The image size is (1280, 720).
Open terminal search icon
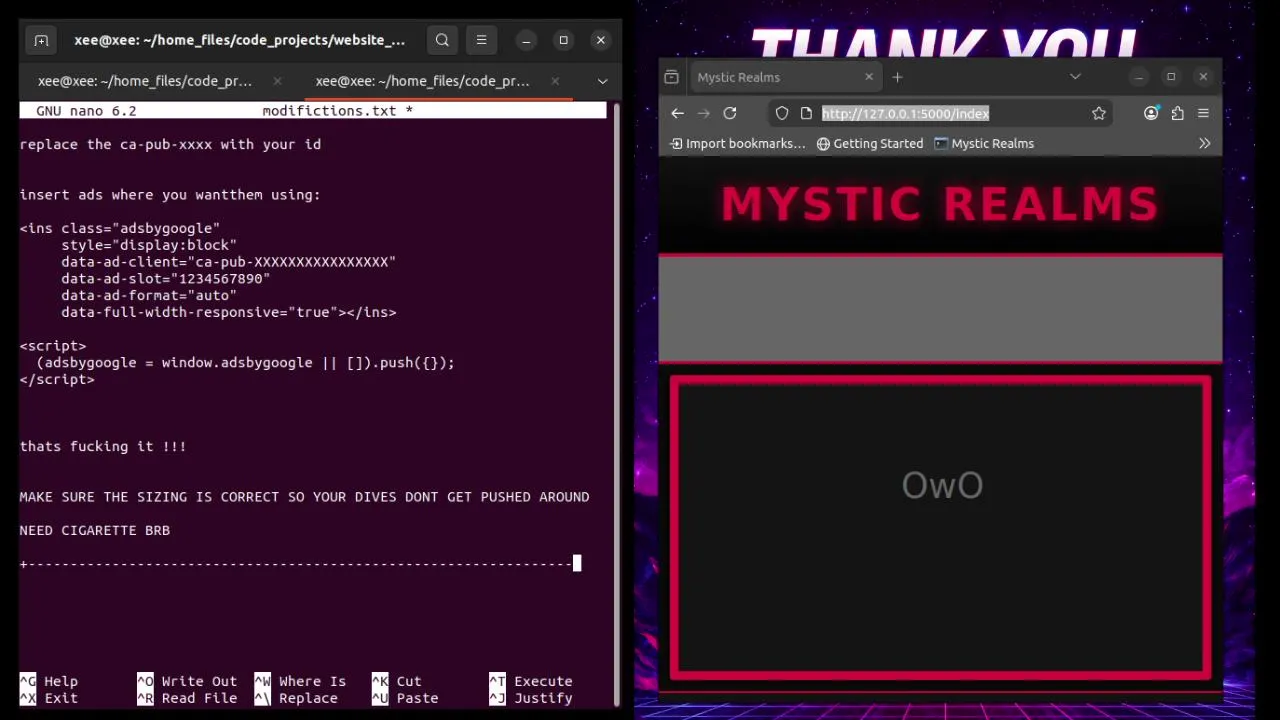442,40
